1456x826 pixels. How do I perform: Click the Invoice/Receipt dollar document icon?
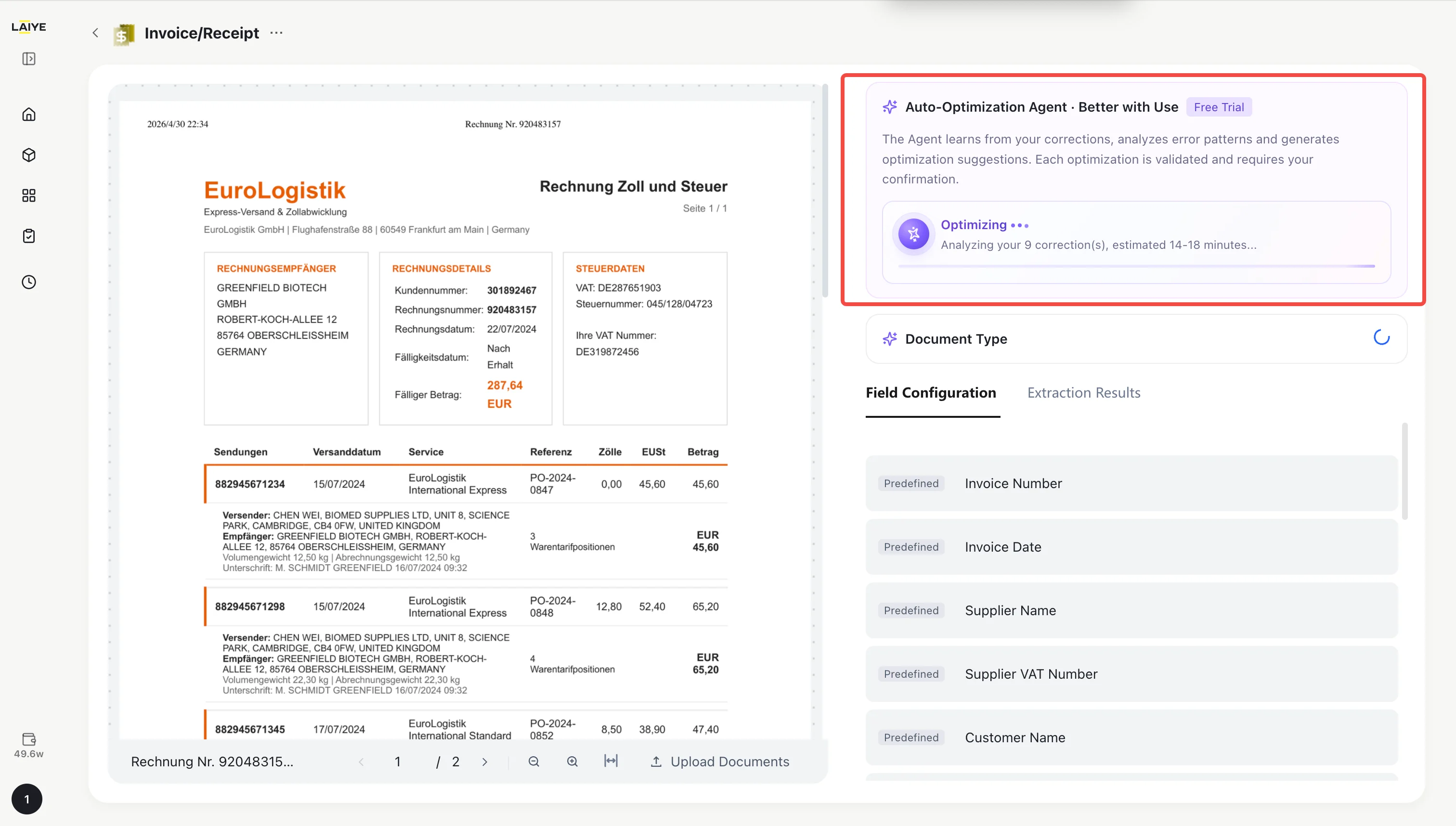coord(124,34)
